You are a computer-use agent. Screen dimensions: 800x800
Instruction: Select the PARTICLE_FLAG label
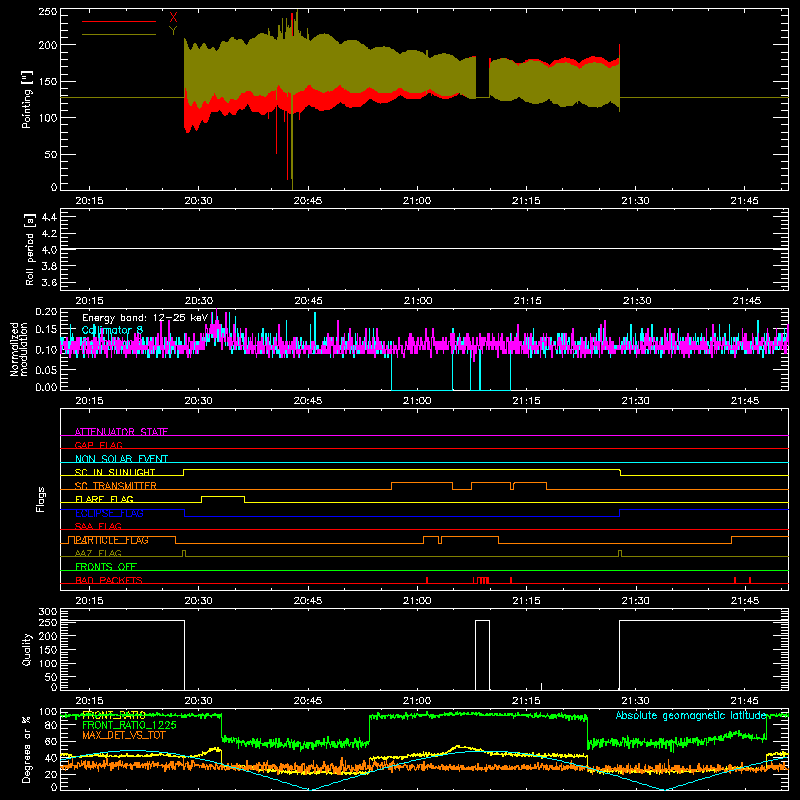pyautogui.click(x=112, y=540)
